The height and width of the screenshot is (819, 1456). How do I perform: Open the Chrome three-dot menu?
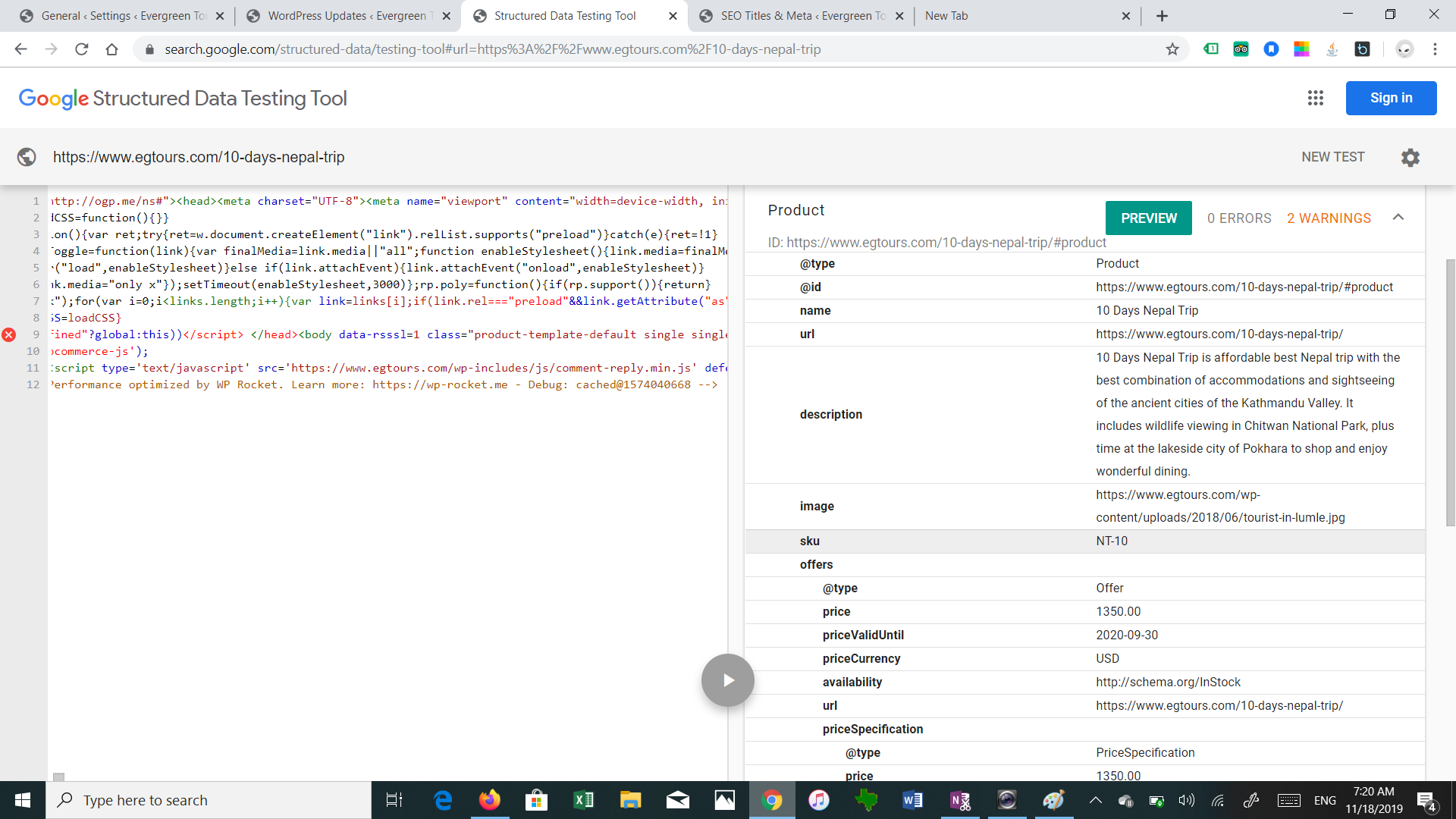point(1435,49)
